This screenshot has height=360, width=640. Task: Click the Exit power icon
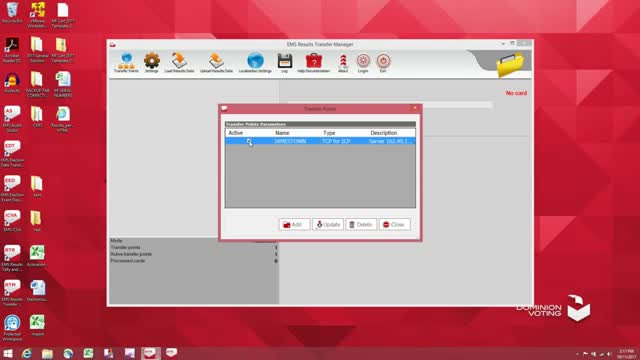383,63
